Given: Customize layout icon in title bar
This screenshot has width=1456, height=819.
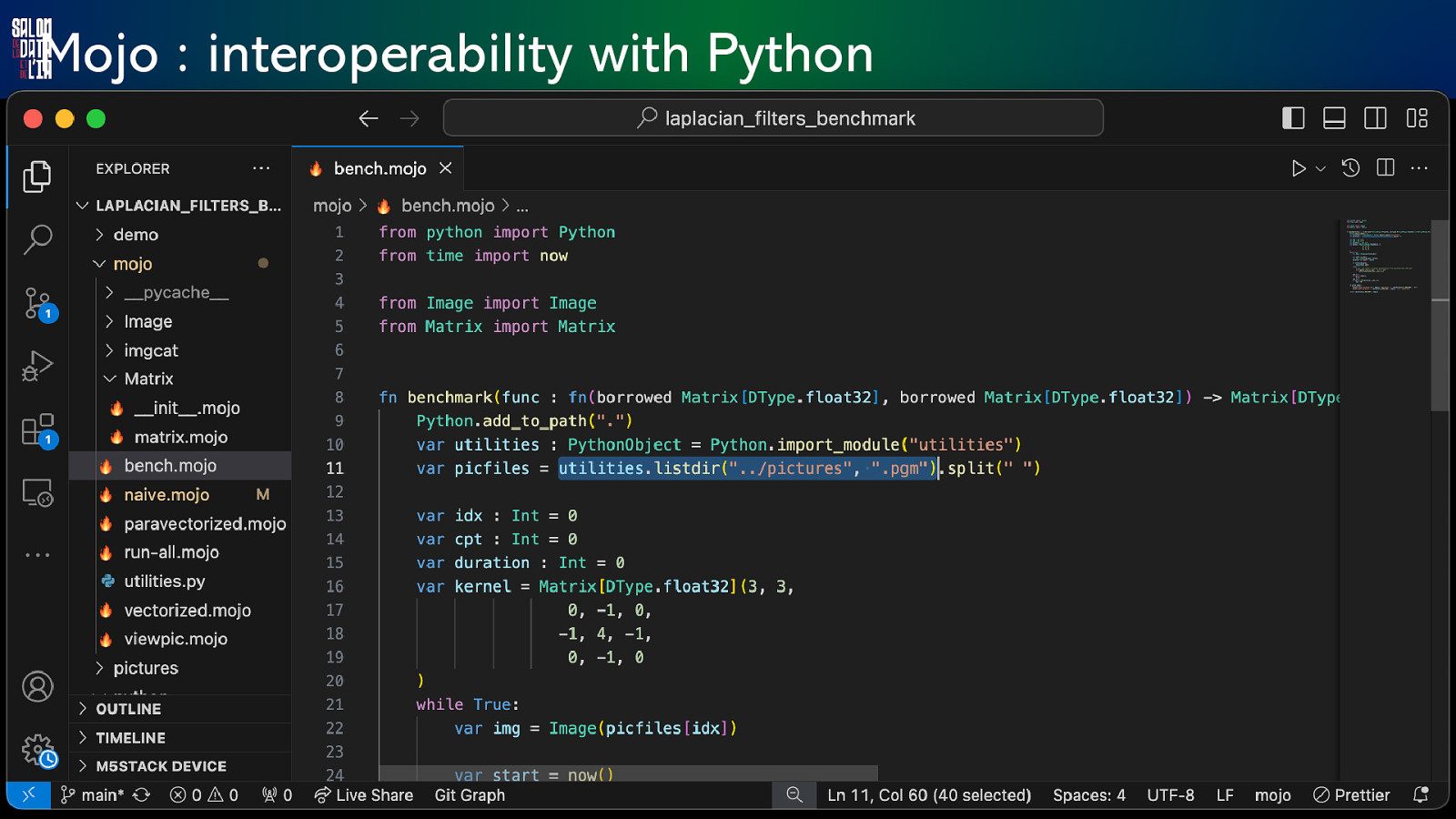Looking at the screenshot, I should click(x=1417, y=118).
